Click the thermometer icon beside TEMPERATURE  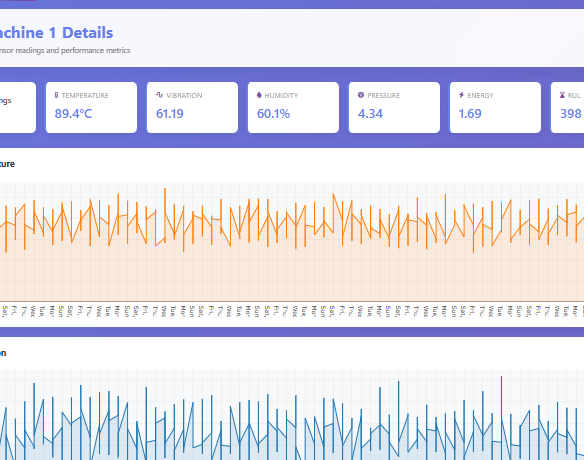[56, 95]
